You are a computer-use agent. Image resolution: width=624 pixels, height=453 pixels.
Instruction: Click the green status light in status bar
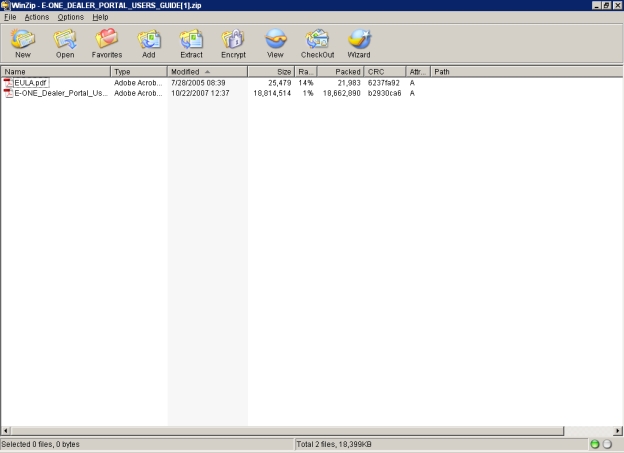pos(595,444)
